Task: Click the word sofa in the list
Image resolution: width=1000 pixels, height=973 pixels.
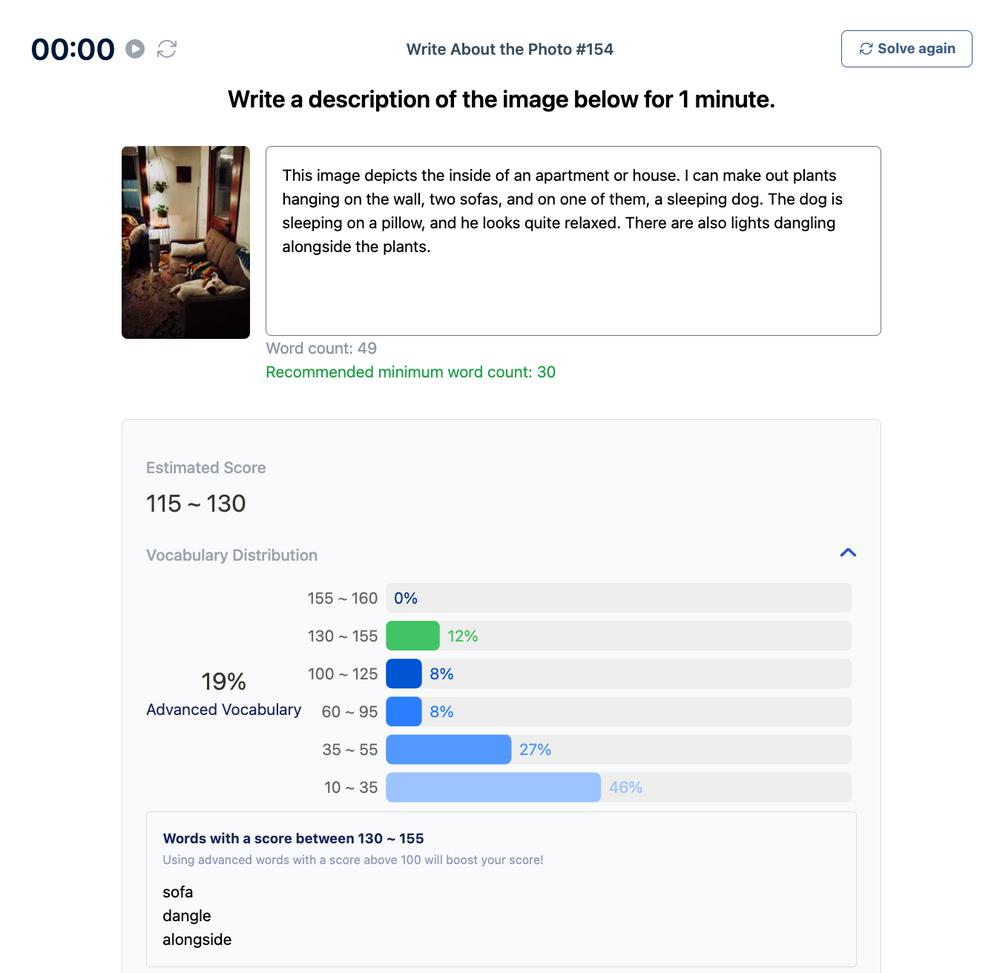Action: [178, 892]
